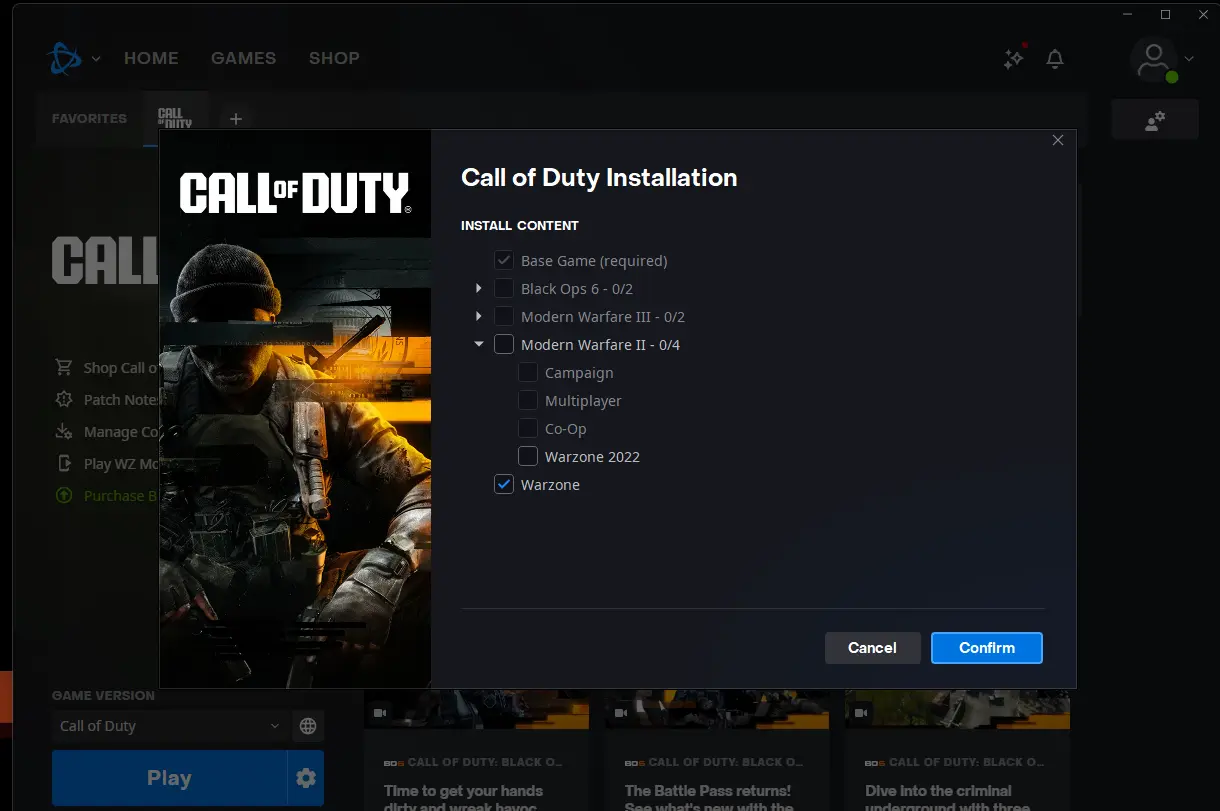Cancel the Call of Duty installation

[872, 648]
